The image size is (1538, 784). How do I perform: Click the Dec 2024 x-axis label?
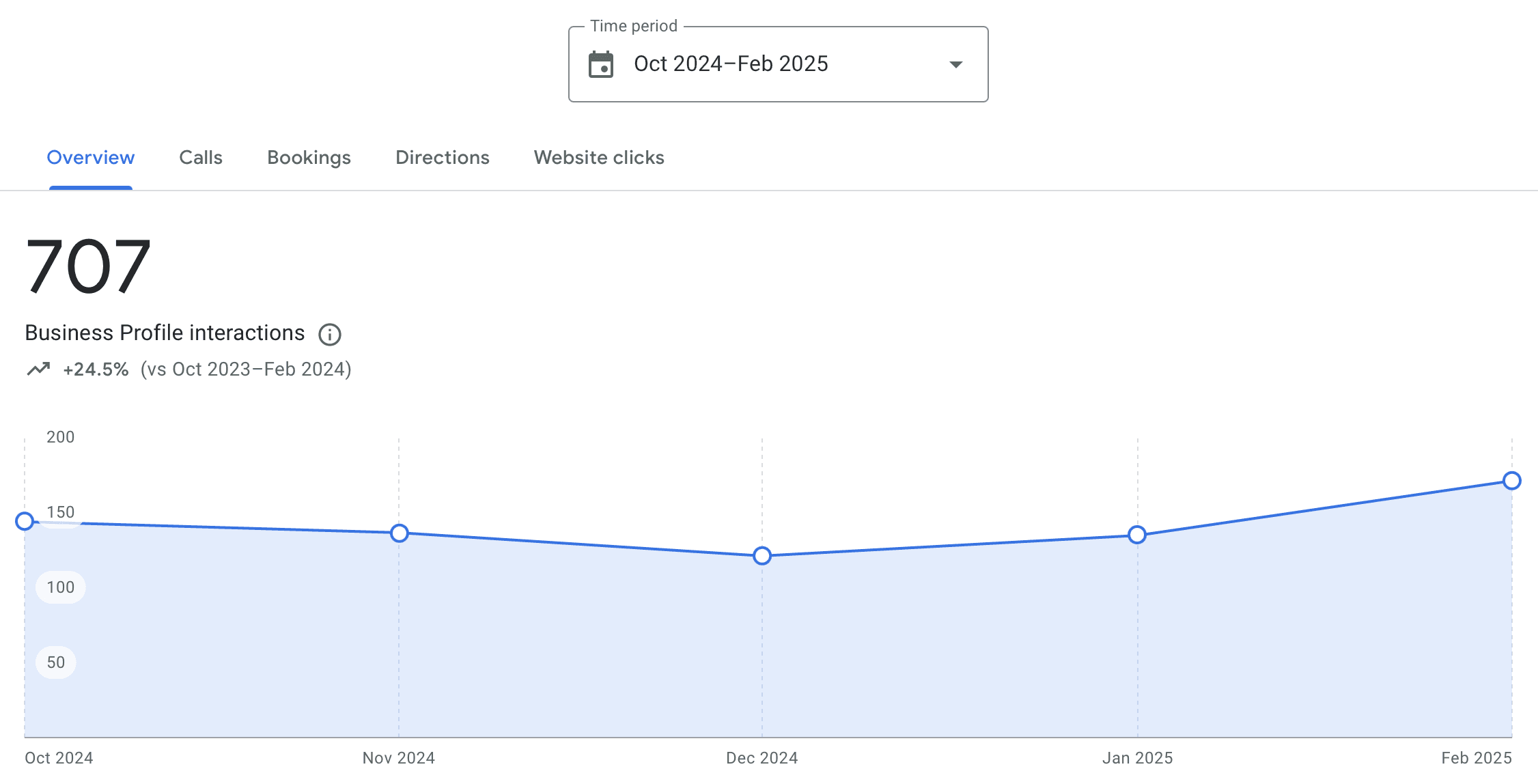click(762, 758)
